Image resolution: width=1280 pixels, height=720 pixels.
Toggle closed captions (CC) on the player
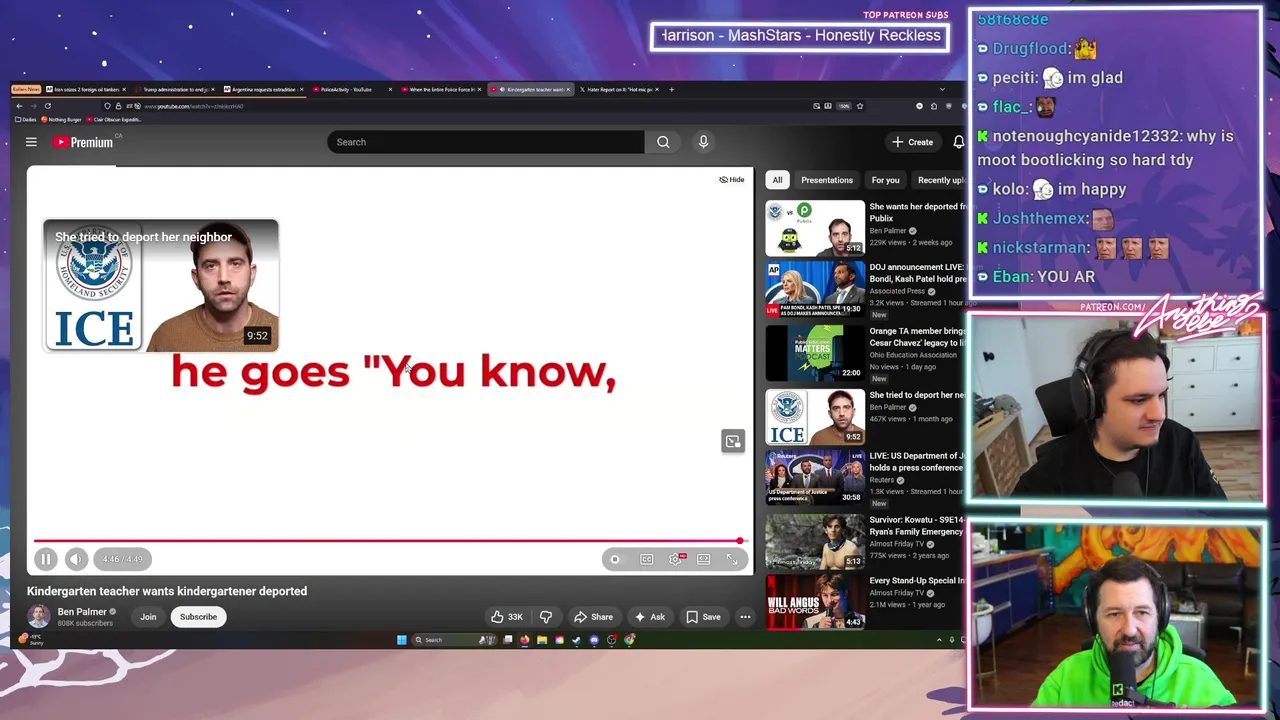(x=647, y=559)
